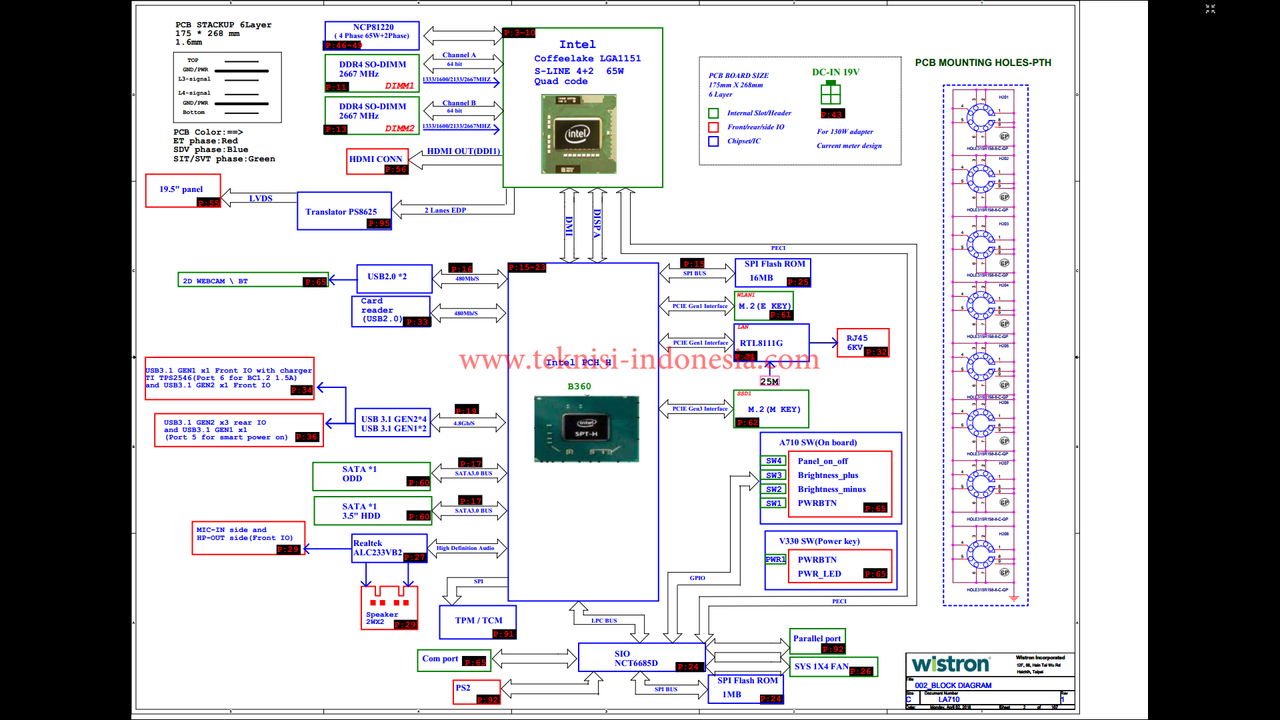The height and width of the screenshot is (720, 1280).
Task: Select the 'SIO NCT6685D' block
Action: coord(641,657)
